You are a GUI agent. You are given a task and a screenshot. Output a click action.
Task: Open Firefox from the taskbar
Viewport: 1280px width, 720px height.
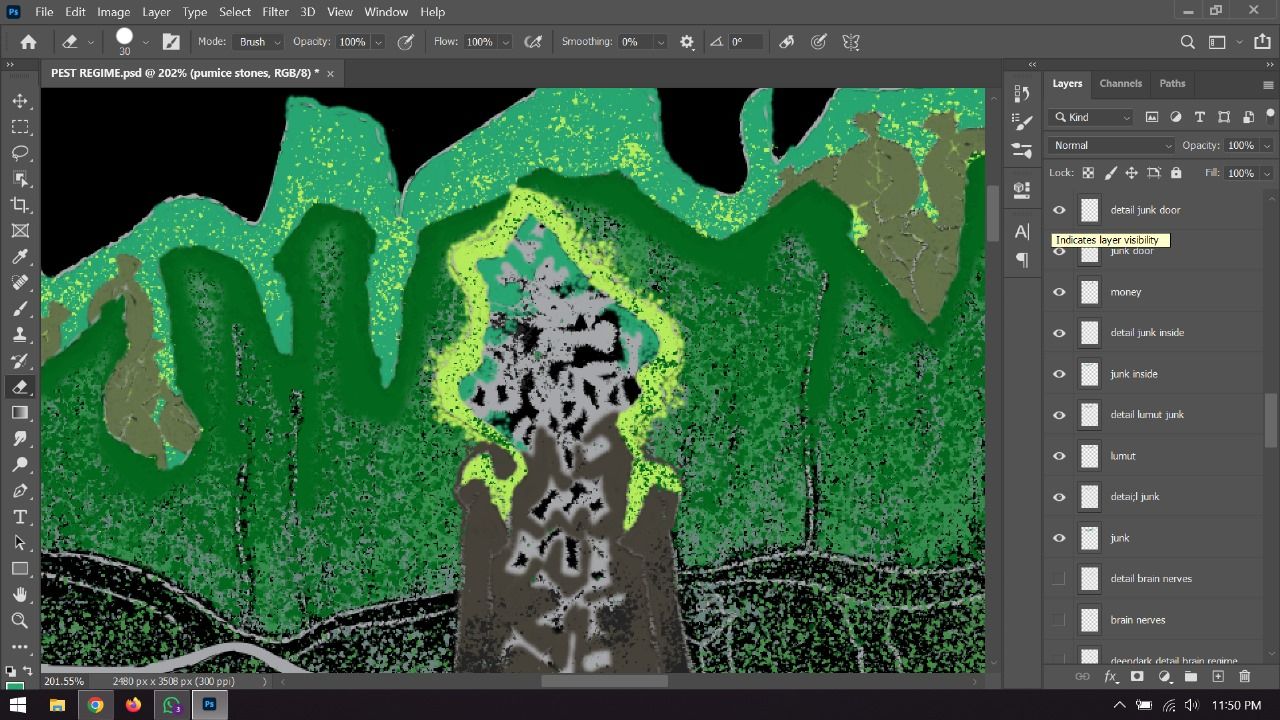pos(133,705)
